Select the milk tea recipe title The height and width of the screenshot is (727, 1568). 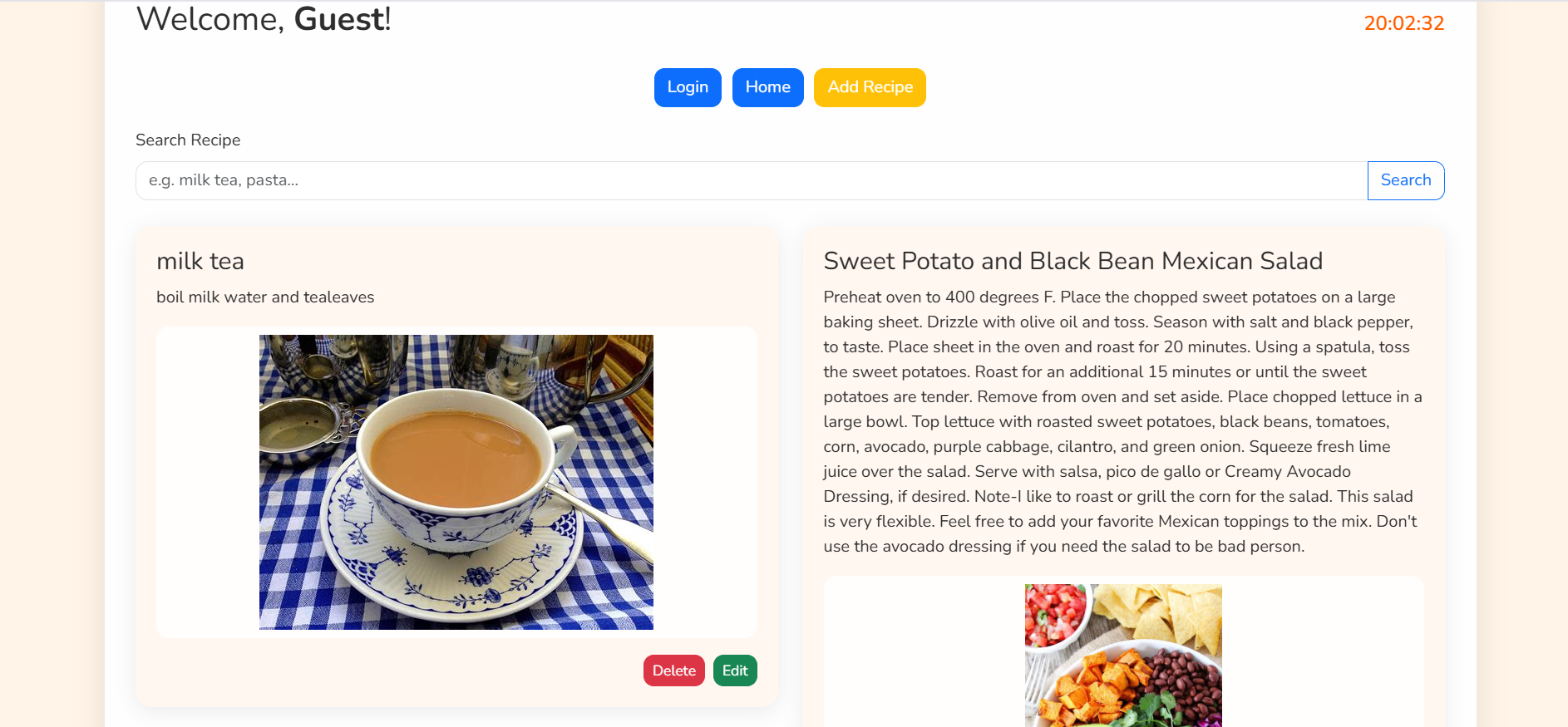[200, 261]
